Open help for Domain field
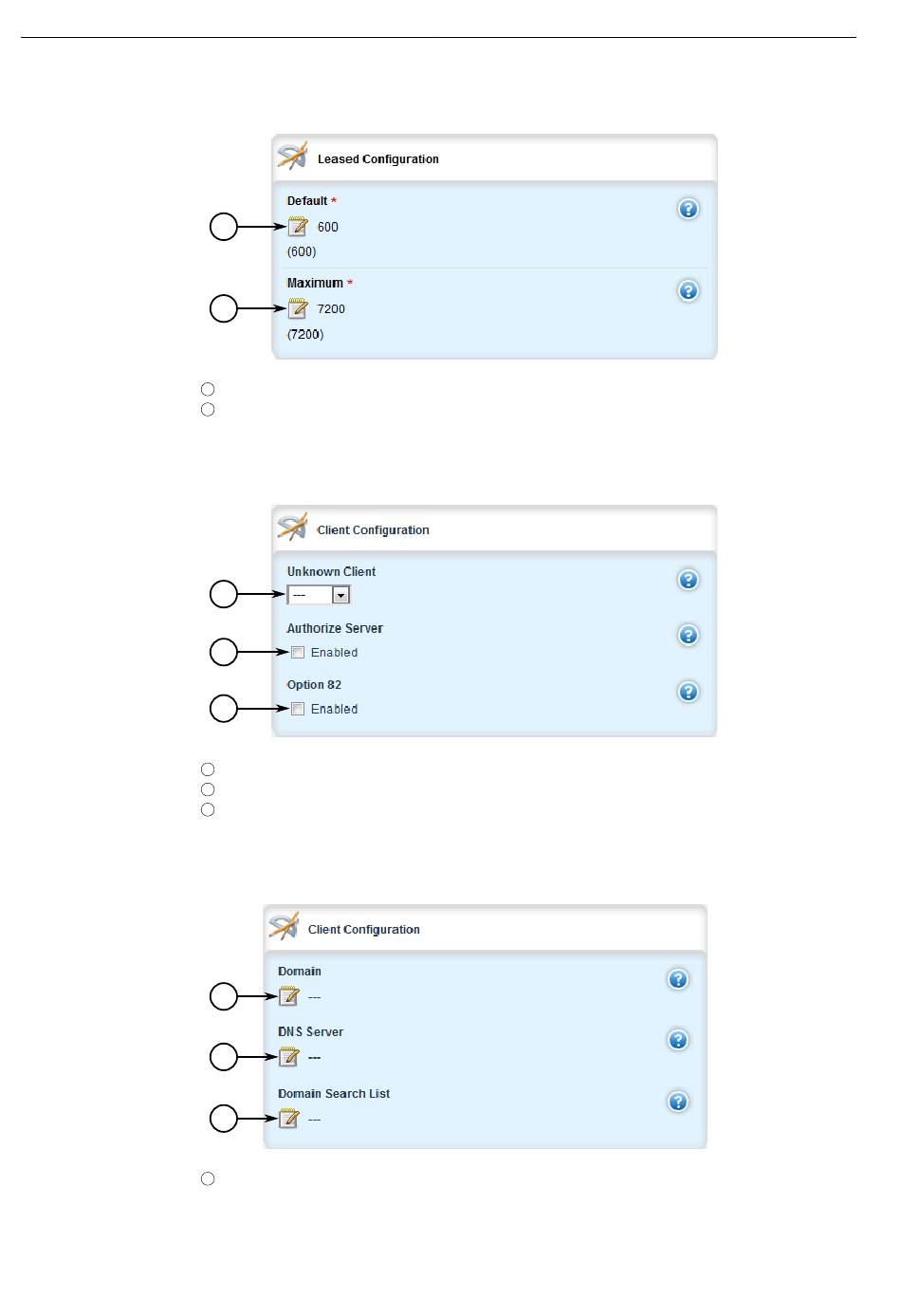 click(x=678, y=979)
